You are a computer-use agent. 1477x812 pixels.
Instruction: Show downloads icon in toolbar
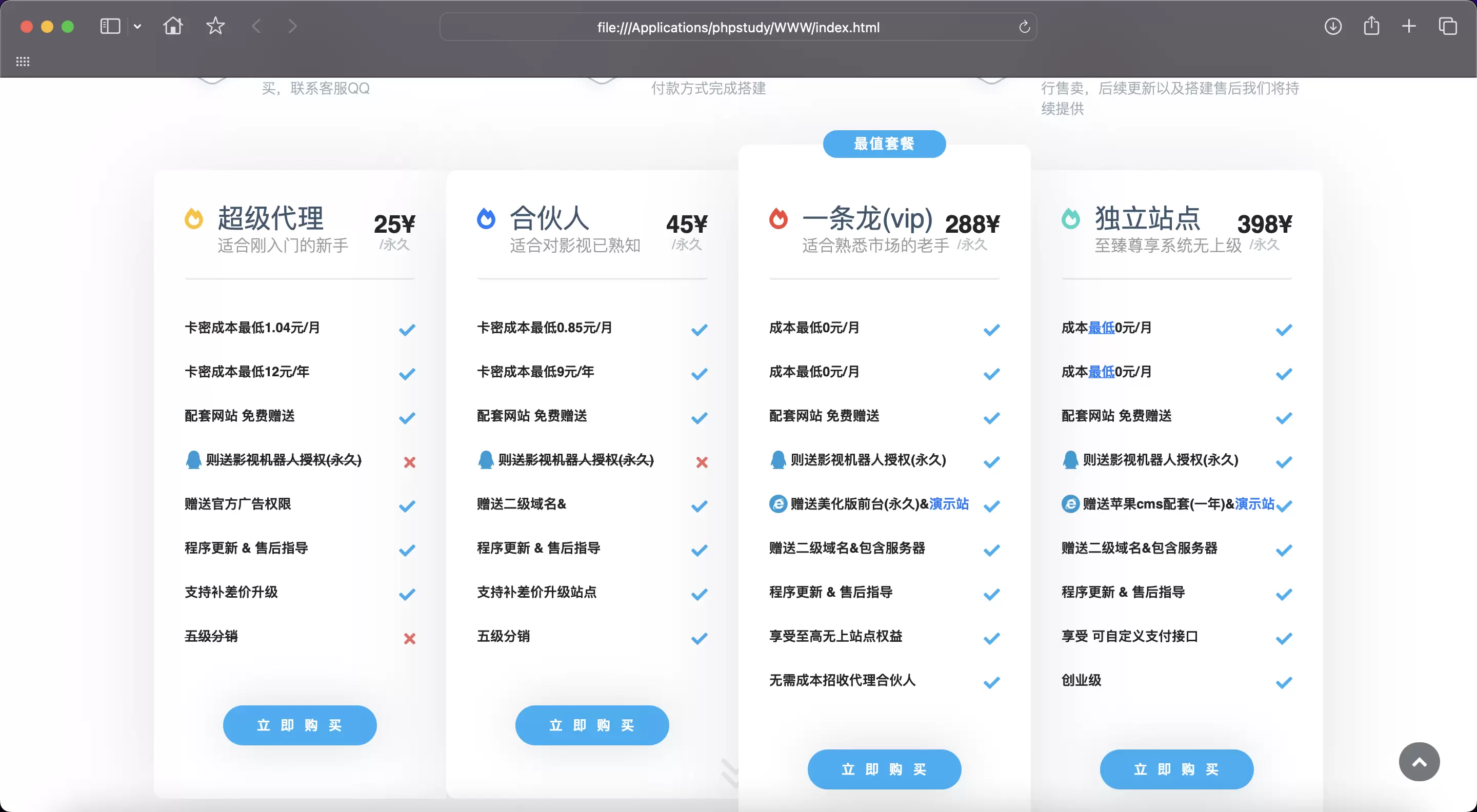pyautogui.click(x=1333, y=26)
